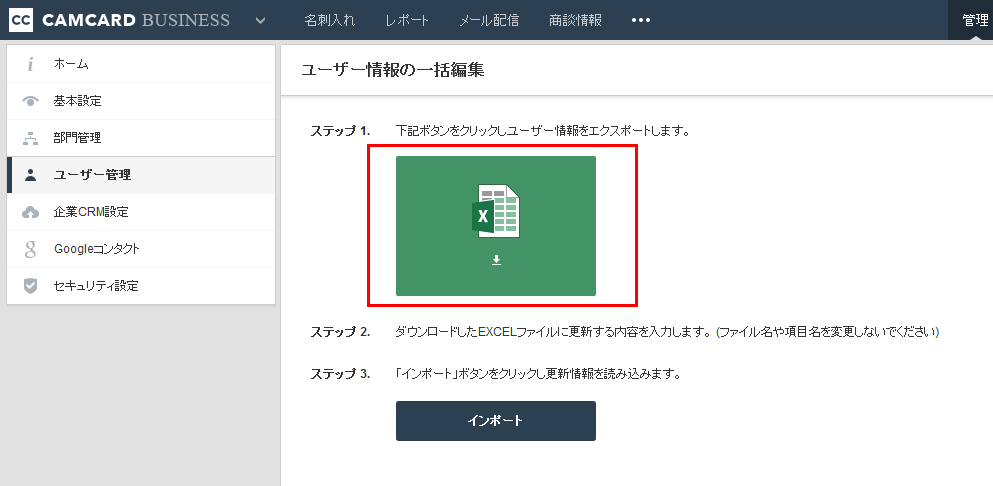Image resolution: width=993 pixels, height=486 pixels.
Task: Click the CAMCARD BUSINESS brand text
Action: click(x=136, y=20)
